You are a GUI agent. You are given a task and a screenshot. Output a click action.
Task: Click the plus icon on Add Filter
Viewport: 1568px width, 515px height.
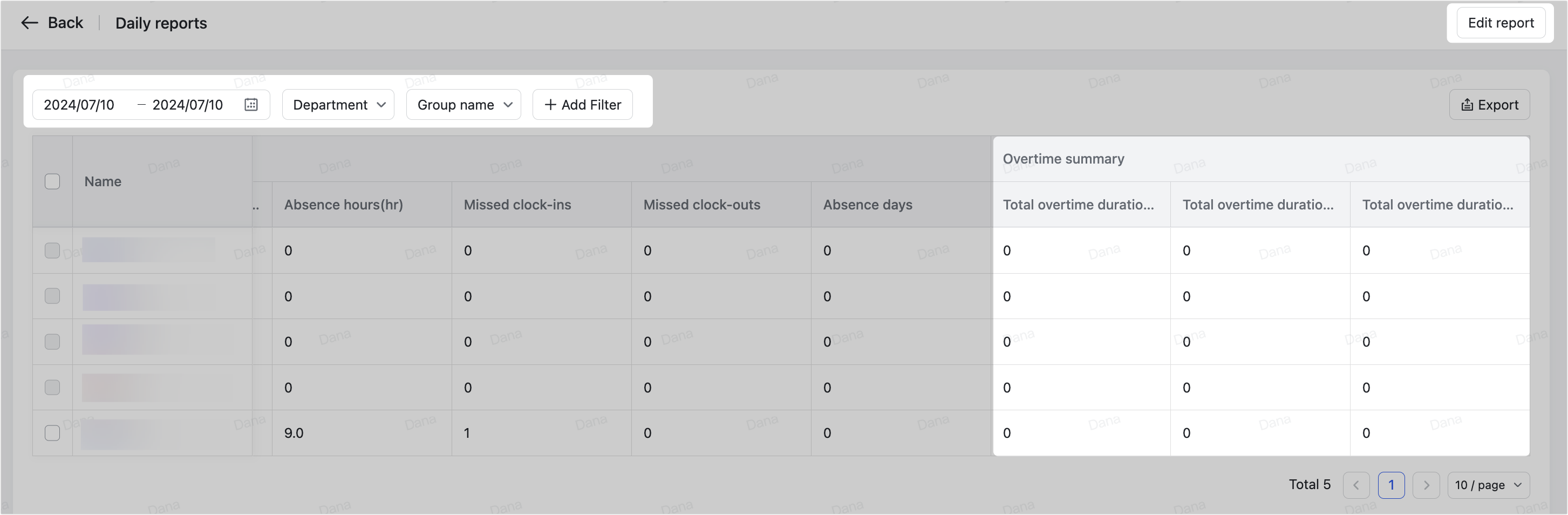[x=550, y=104]
